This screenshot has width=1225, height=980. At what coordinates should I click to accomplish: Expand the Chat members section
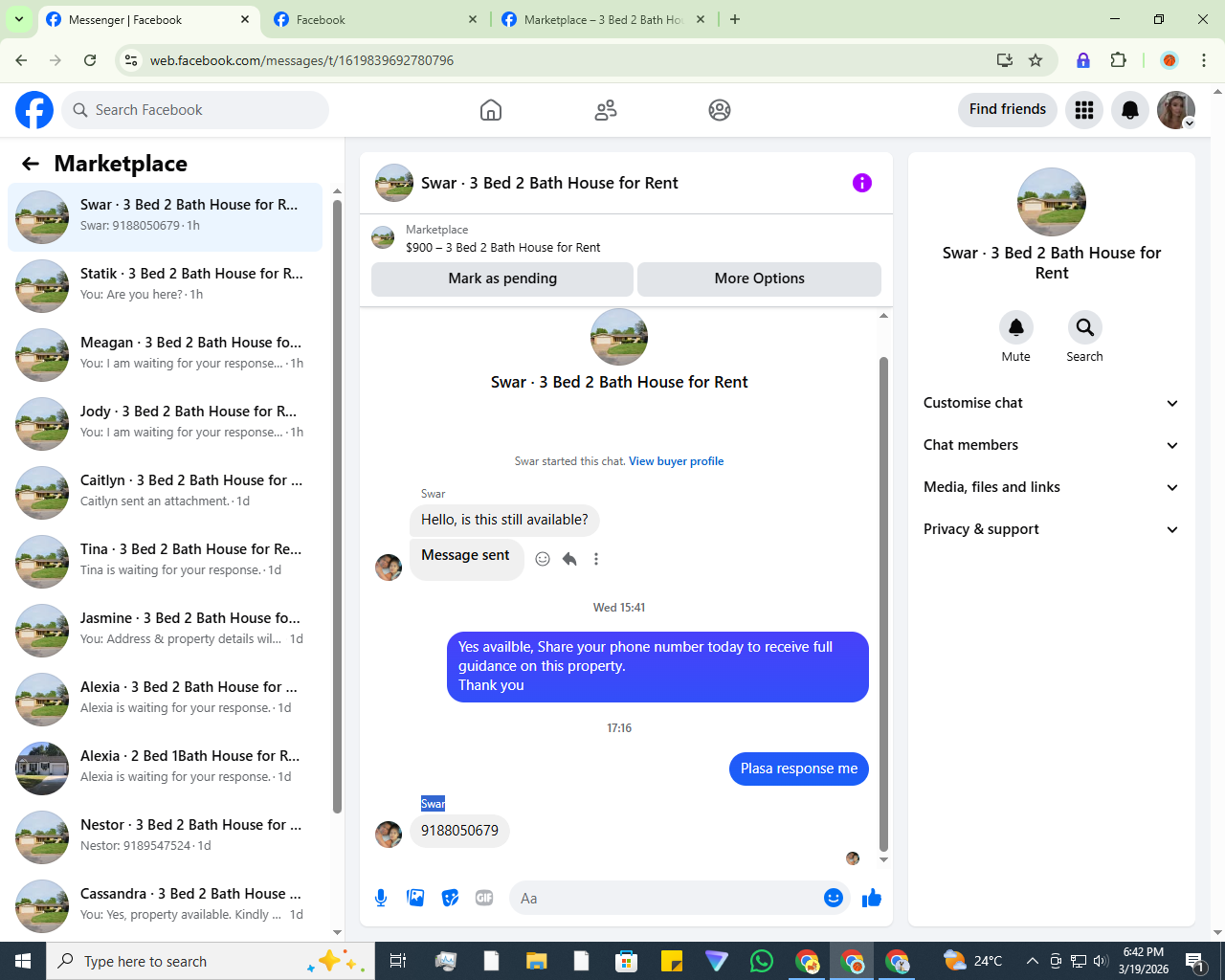pyautogui.click(x=1051, y=445)
